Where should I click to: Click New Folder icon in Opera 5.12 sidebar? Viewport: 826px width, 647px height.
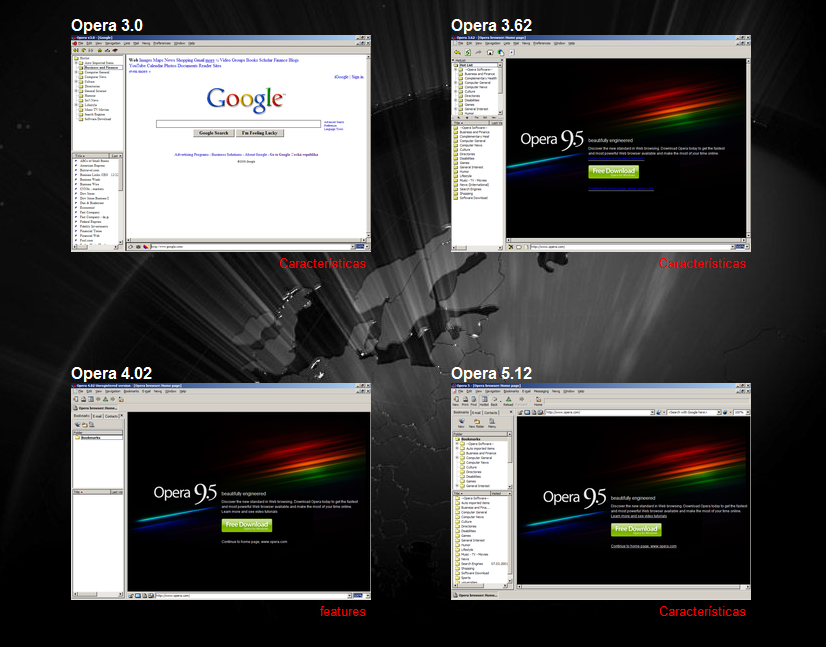click(x=477, y=423)
